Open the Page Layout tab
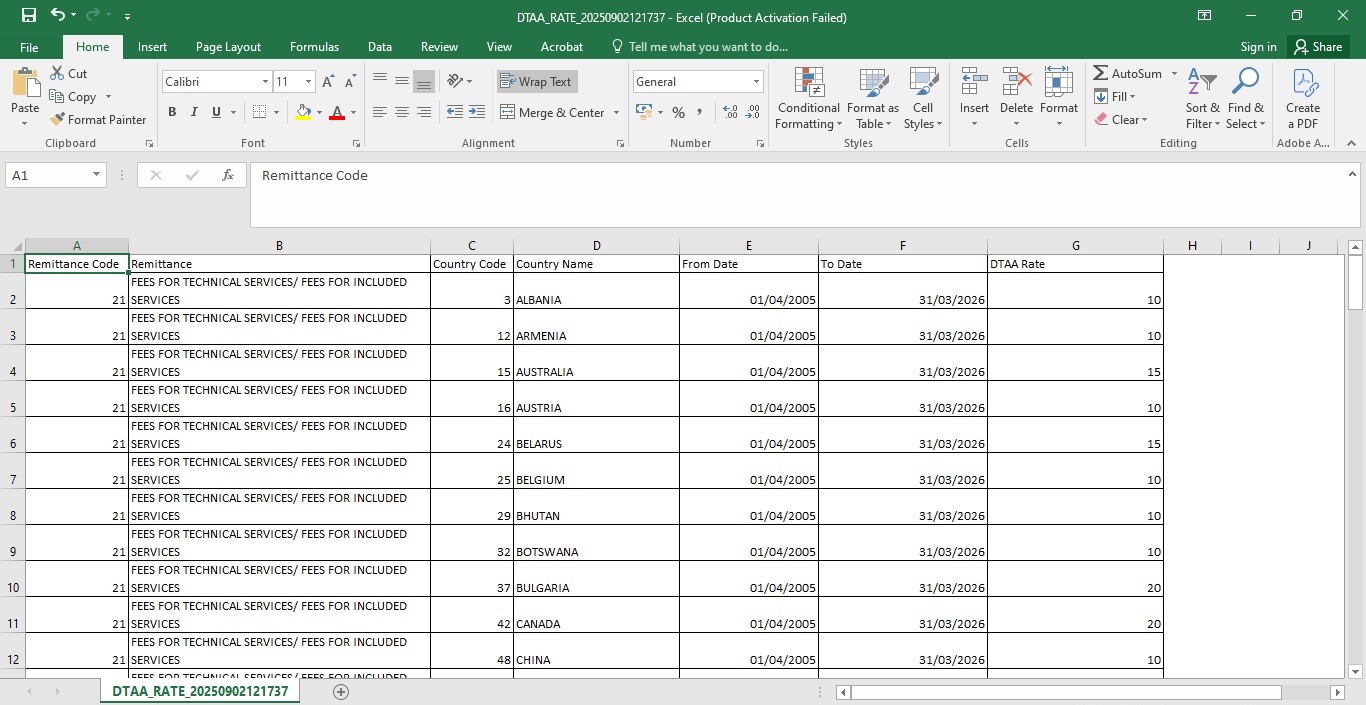Image resolution: width=1366 pixels, height=705 pixels. pyautogui.click(x=228, y=47)
